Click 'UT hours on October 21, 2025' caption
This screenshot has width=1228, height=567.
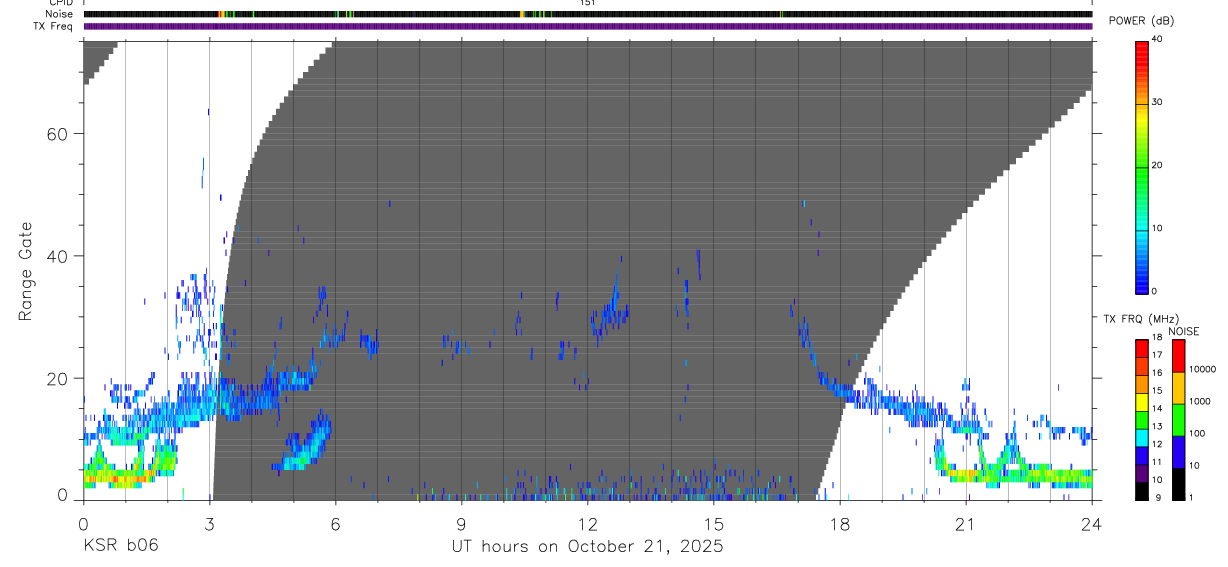click(586, 547)
